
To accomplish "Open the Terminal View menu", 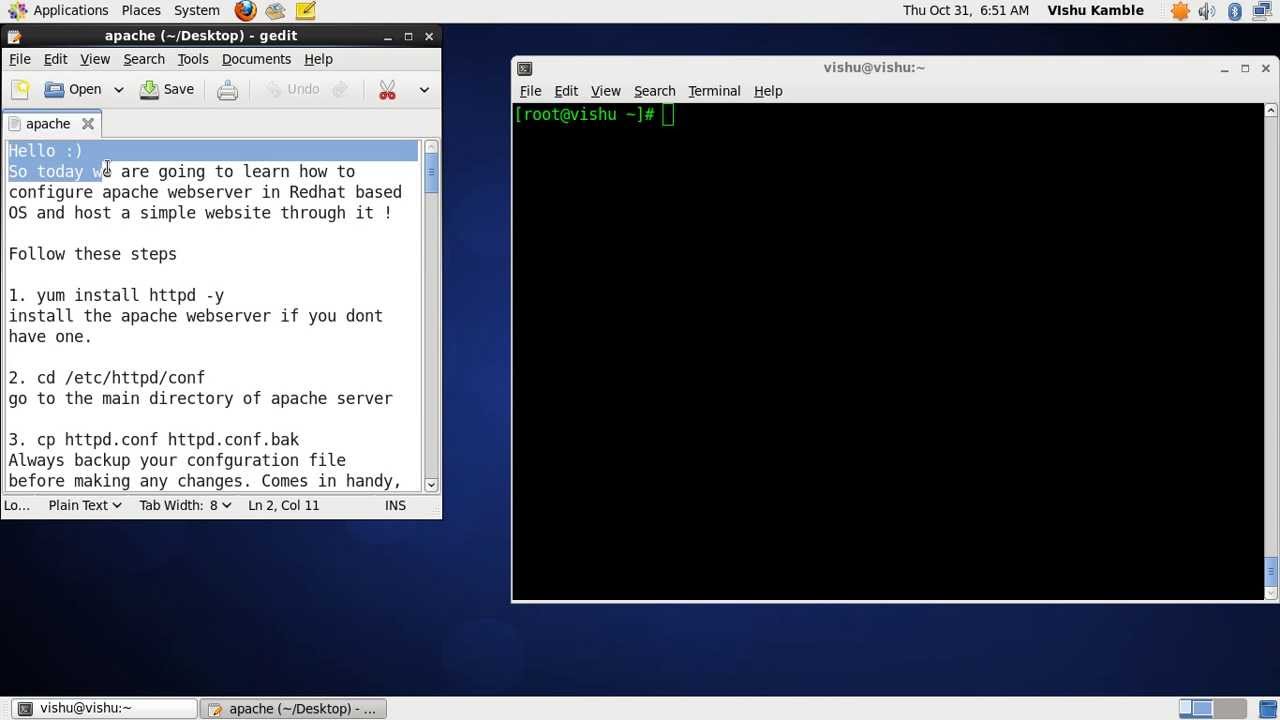I will [x=605, y=91].
